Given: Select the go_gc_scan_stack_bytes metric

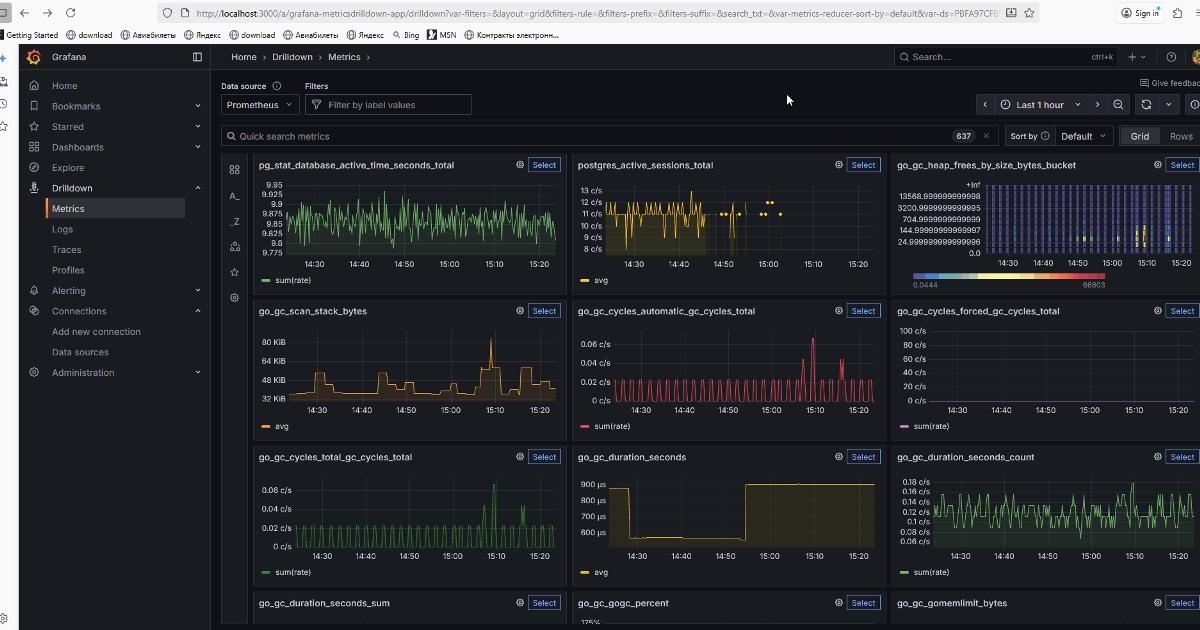Looking at the screenshot, I should [x=544, y=311].
